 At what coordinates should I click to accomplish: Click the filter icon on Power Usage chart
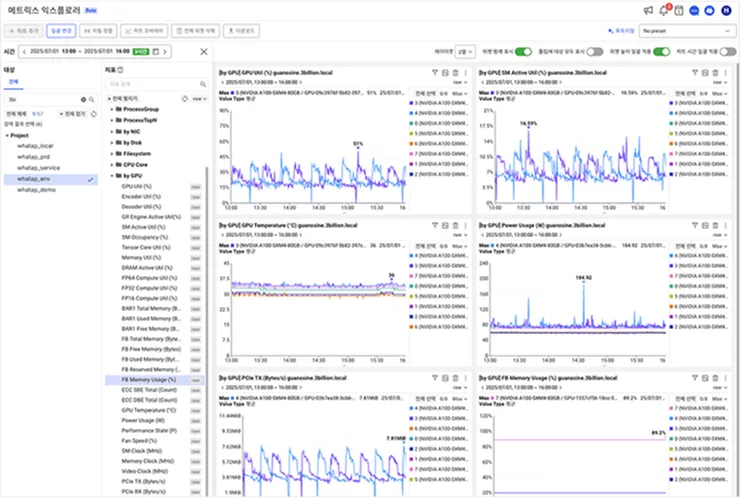click(x=695, y=225)
